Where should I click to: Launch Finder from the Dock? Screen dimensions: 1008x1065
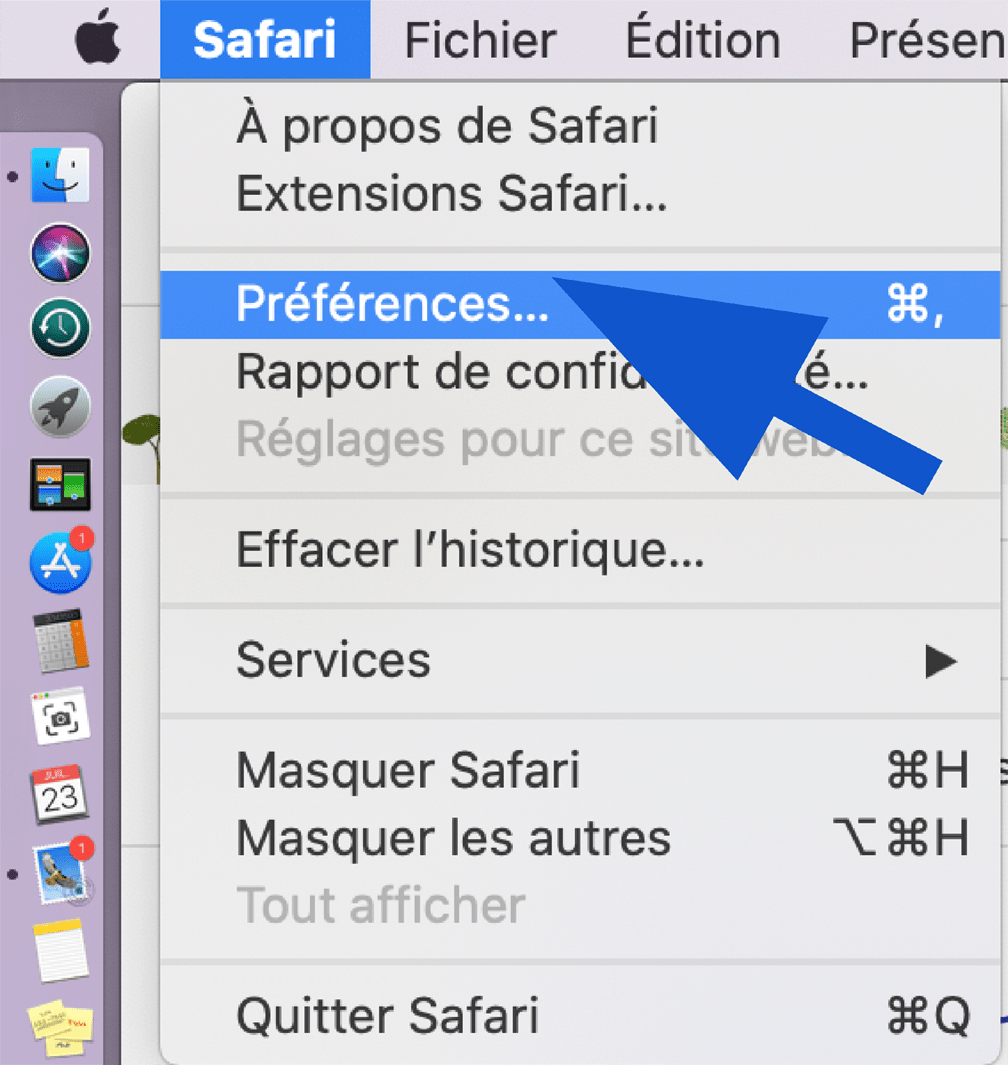click(60, 175)
